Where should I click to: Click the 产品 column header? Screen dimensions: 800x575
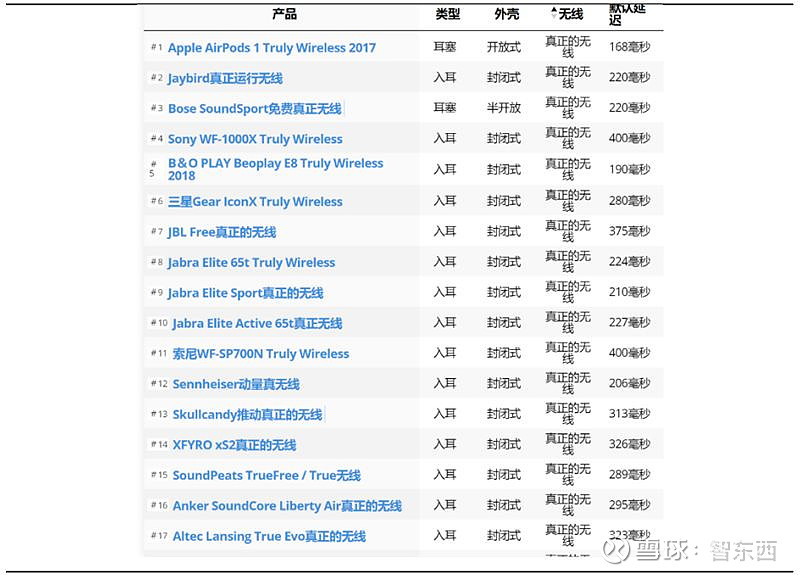point(284,13)
